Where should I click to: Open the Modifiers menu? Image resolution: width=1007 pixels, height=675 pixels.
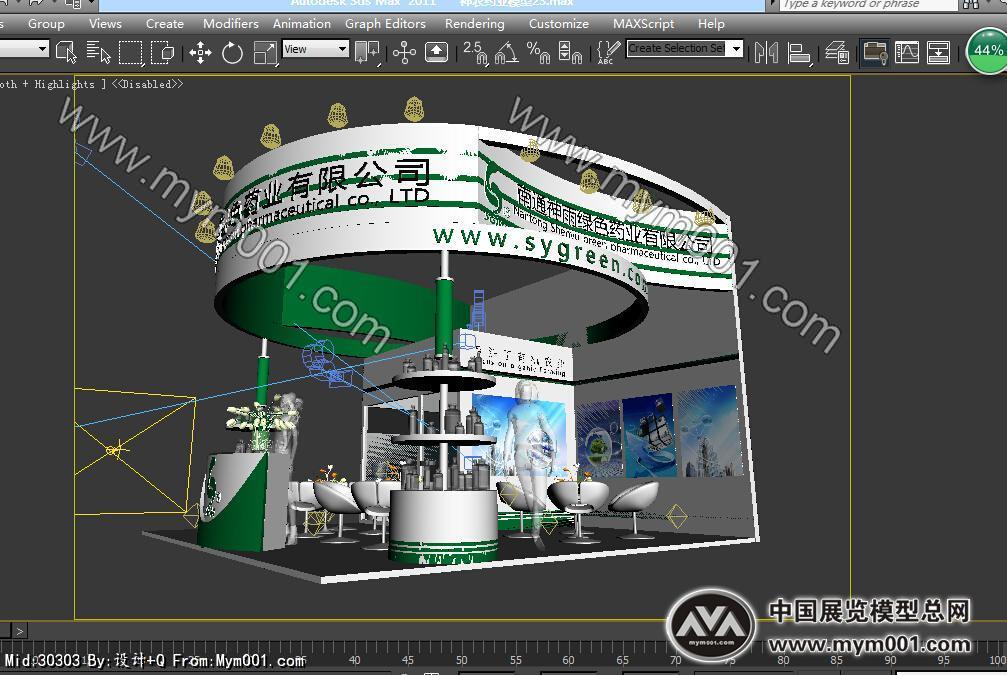click(231, 24)
